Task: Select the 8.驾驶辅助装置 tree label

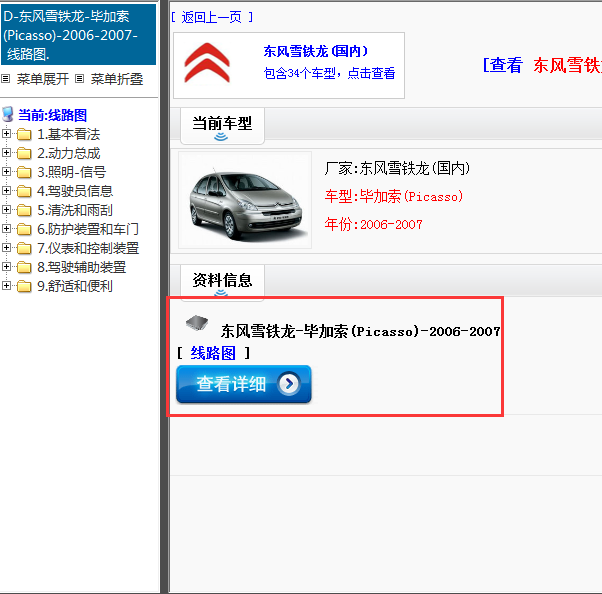Action: (x=81, y=267)
